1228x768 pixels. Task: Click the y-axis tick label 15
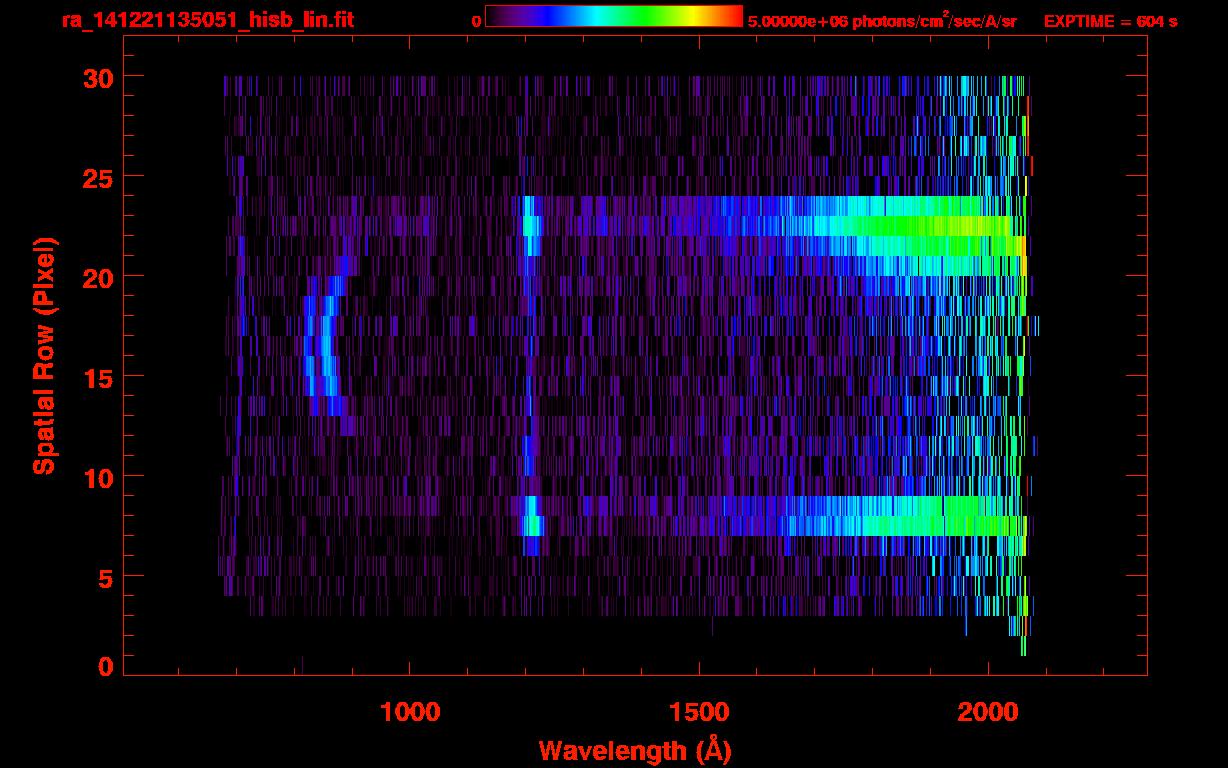99,377
